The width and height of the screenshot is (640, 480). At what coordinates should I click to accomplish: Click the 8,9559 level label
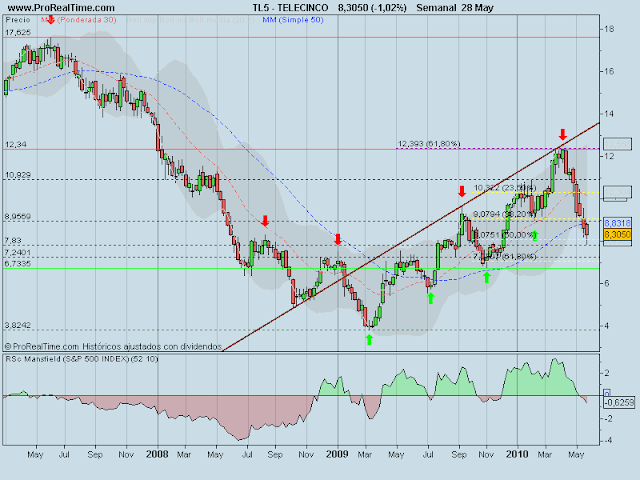coord(18,217)
